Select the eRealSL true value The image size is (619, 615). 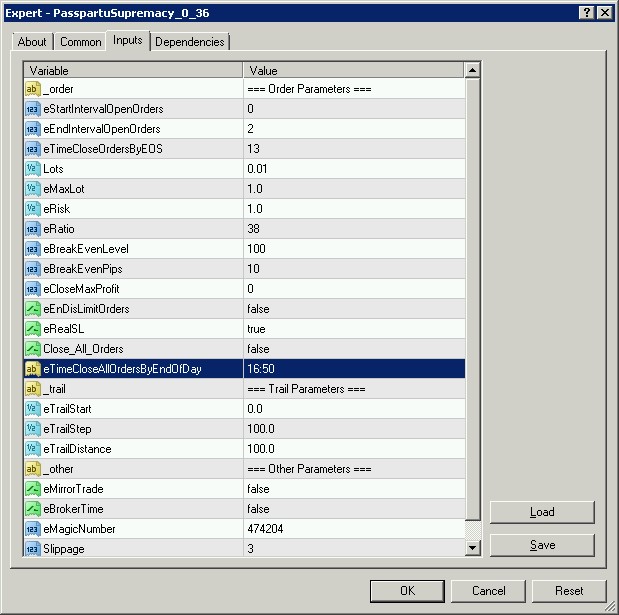pos(354,329)
